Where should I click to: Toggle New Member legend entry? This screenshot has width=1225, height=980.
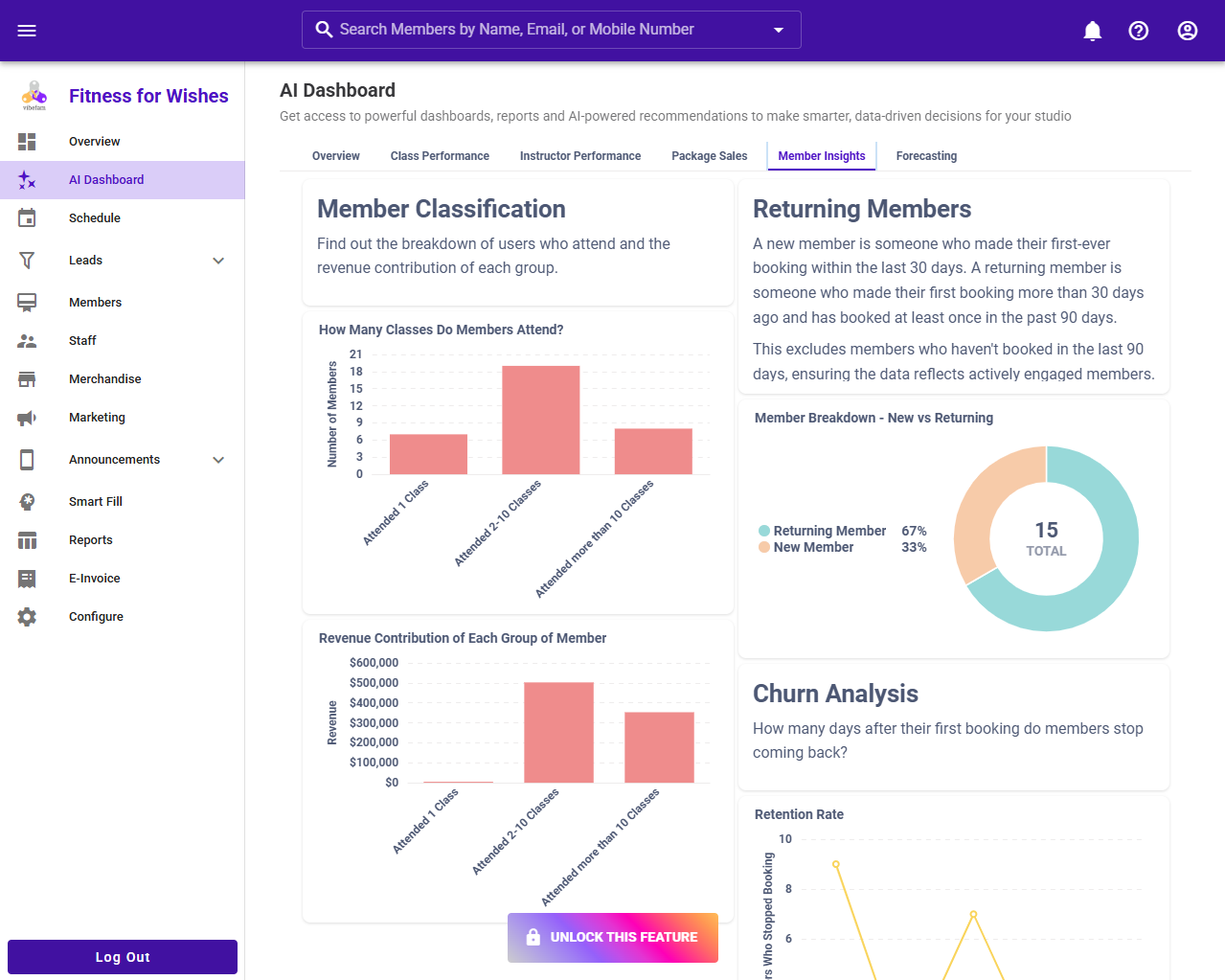[812, 547]
